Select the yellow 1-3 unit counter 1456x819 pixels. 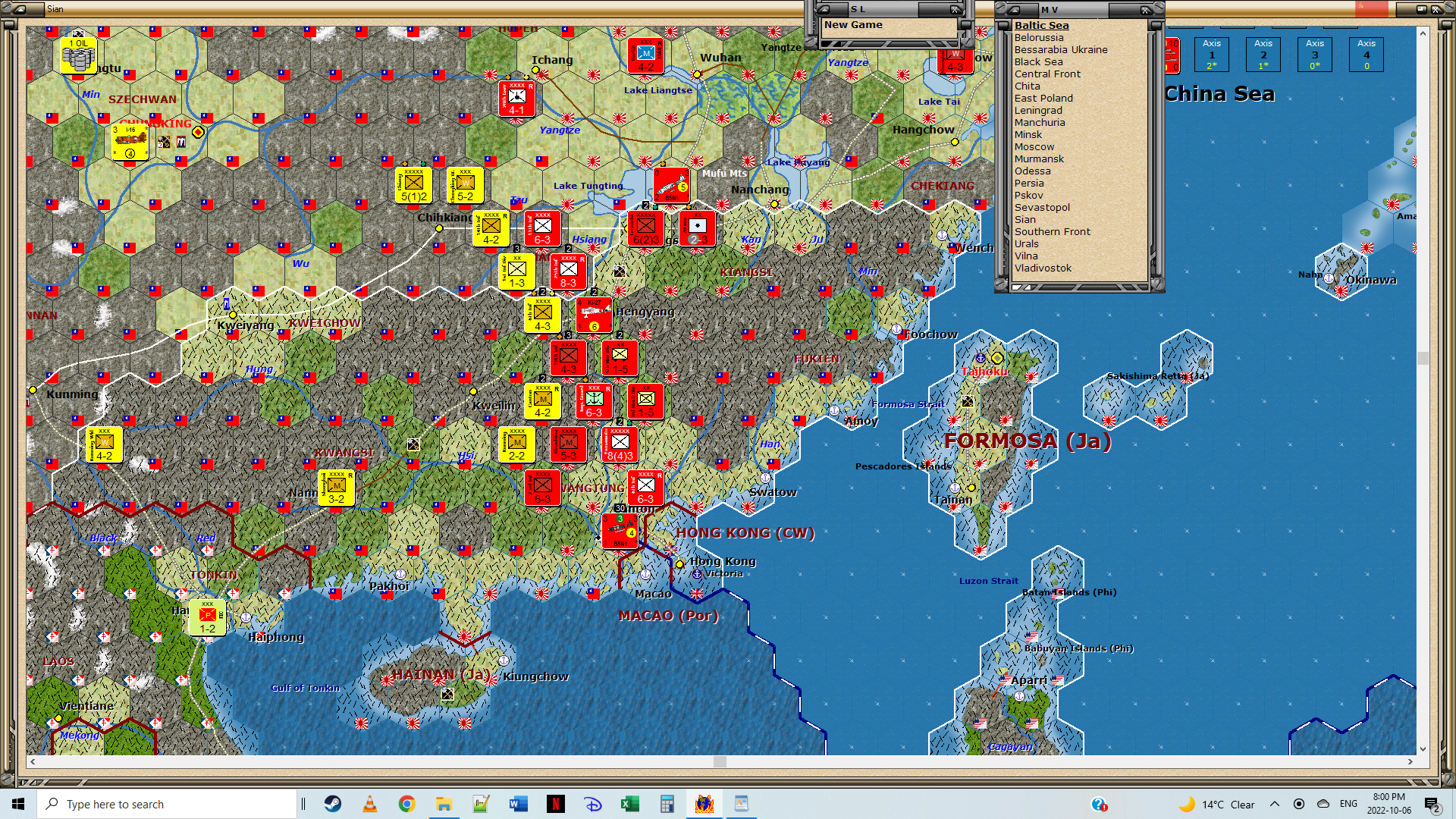(x=516, y=271)
